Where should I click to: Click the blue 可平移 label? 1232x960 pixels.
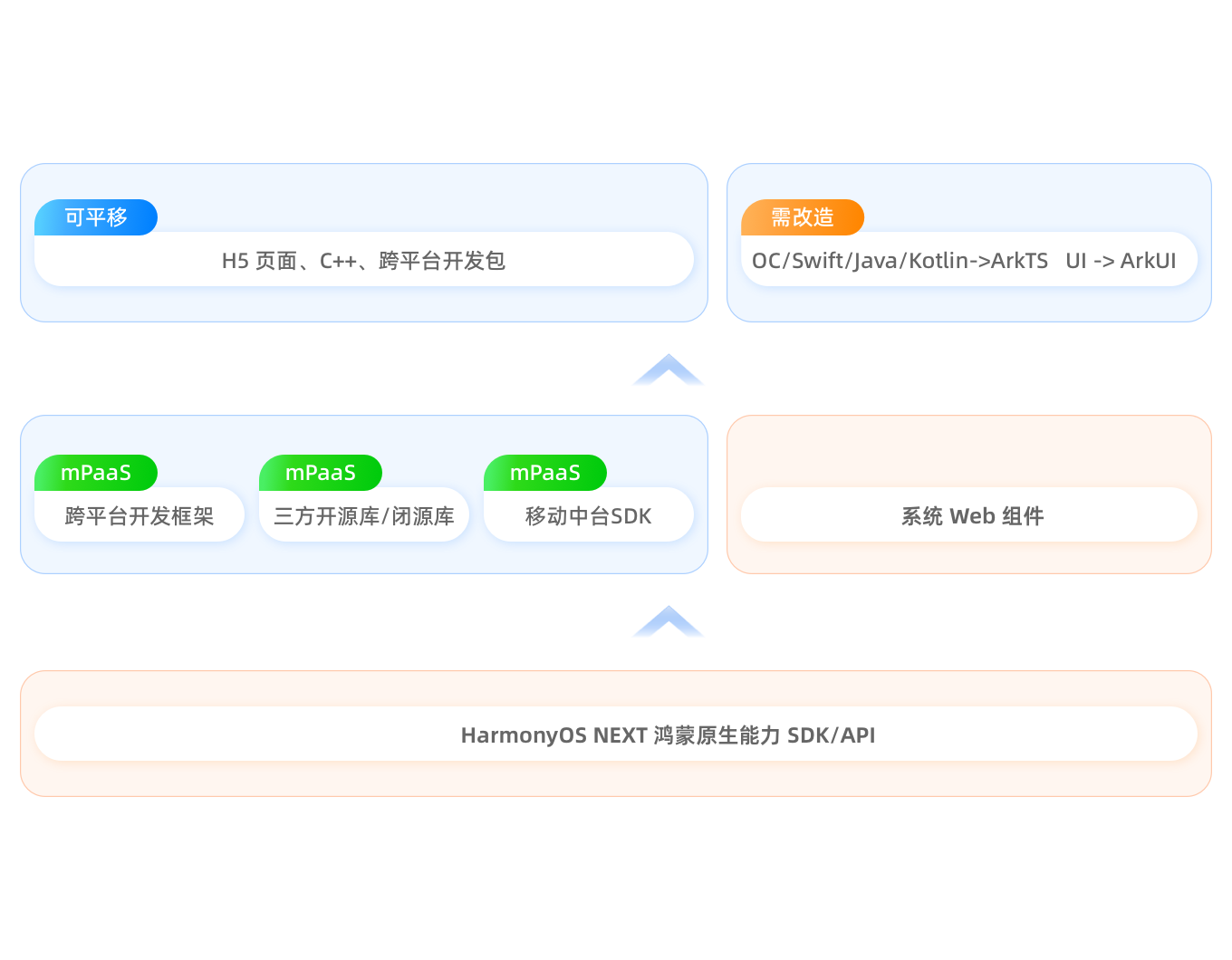pos(96,217)
